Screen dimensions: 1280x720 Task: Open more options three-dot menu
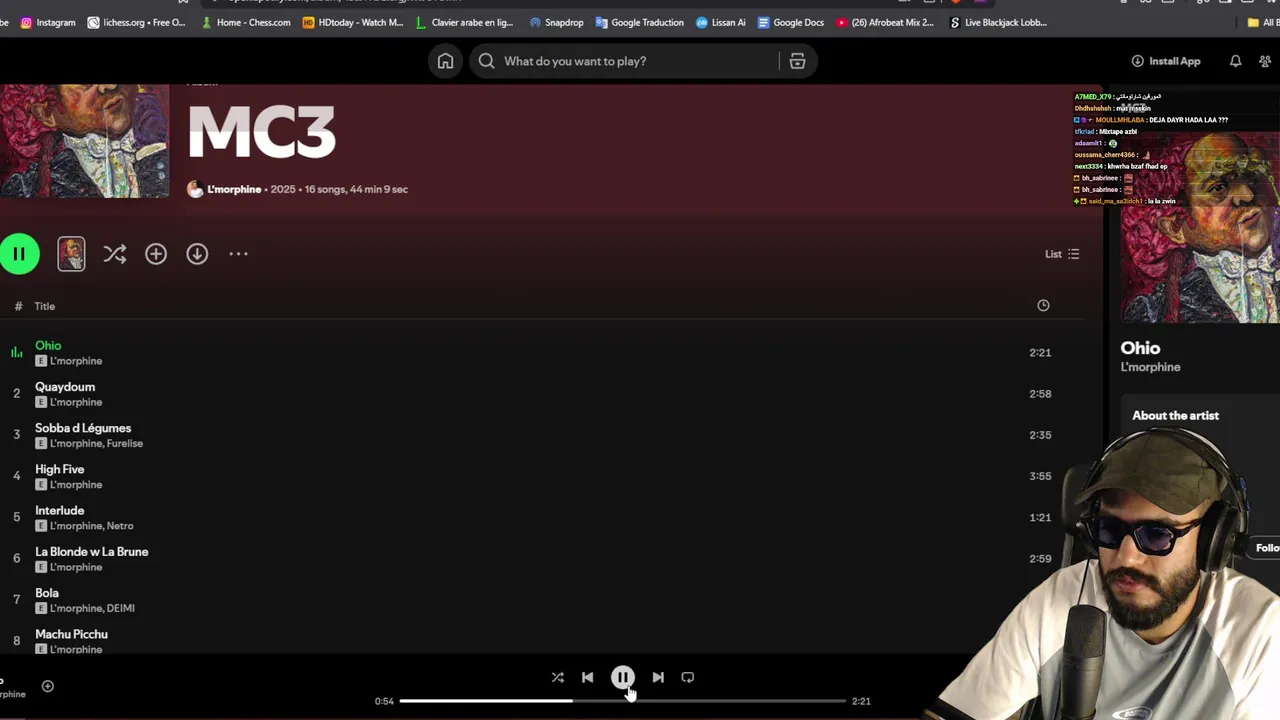(x=238, y=254)
